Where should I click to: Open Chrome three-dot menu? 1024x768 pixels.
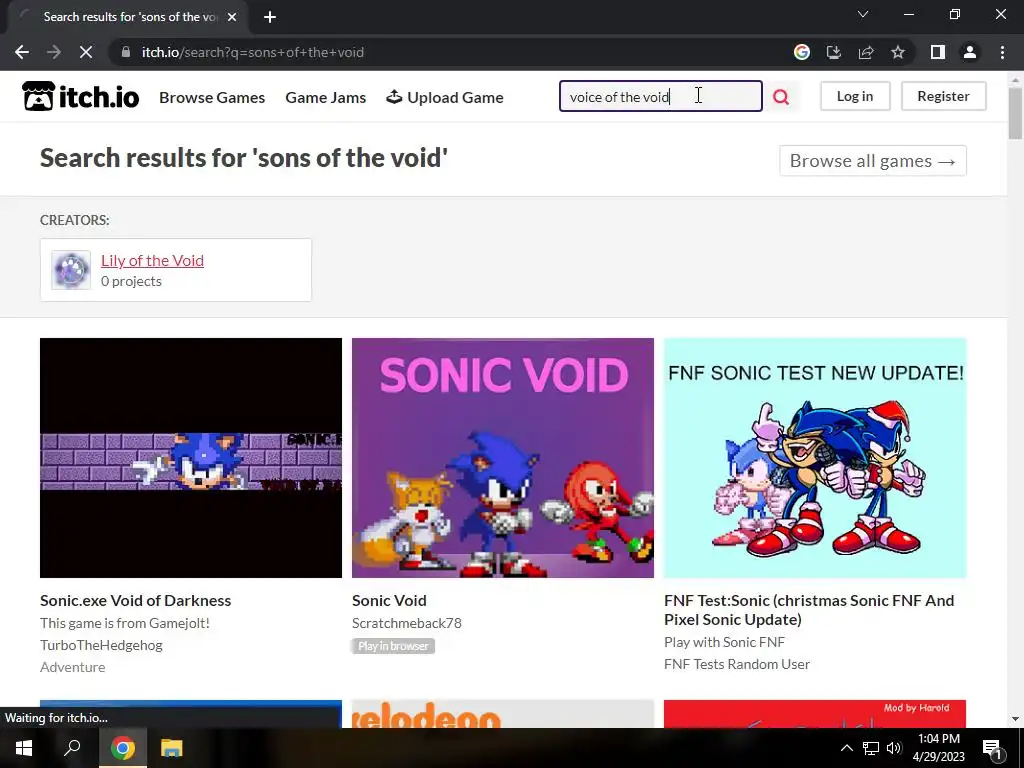coord(1002,52)
